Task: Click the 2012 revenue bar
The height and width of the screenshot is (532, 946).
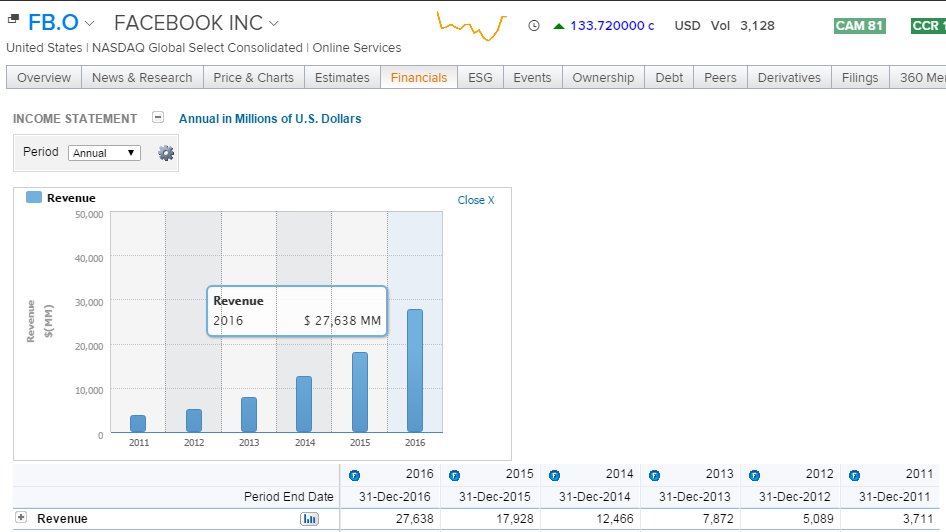Action: pos(194,421)
